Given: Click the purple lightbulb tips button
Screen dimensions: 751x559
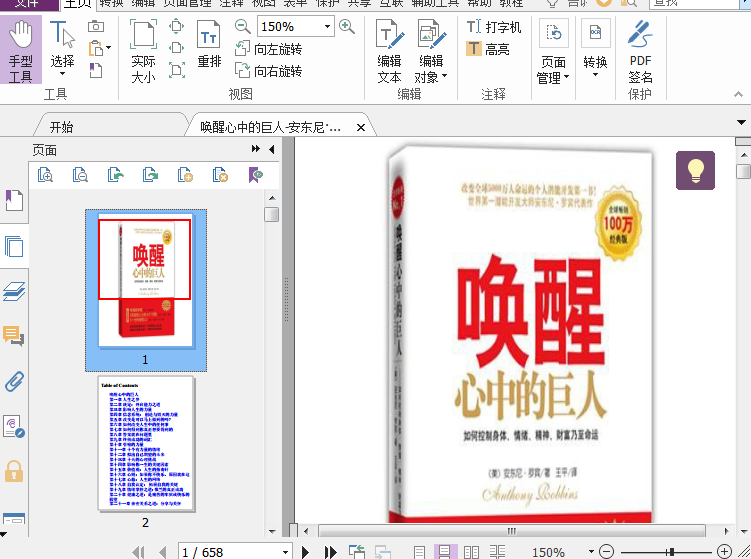Looking at the screenshot, I should tap(695, 171).
